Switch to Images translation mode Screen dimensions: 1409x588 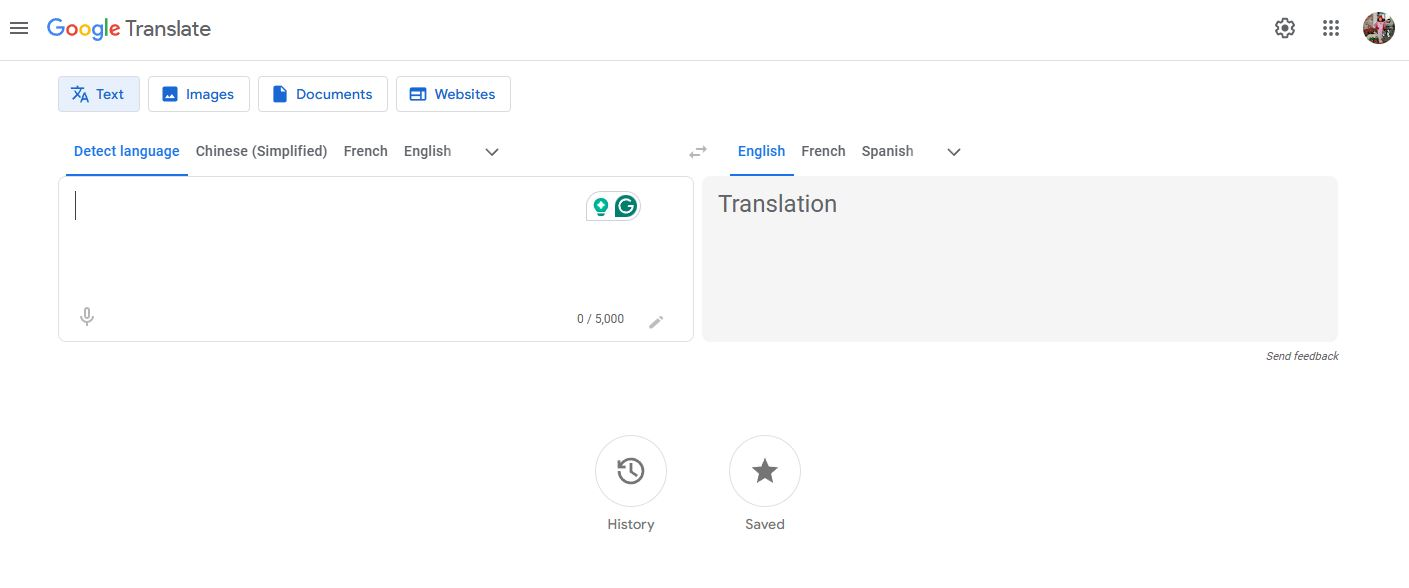198,94
